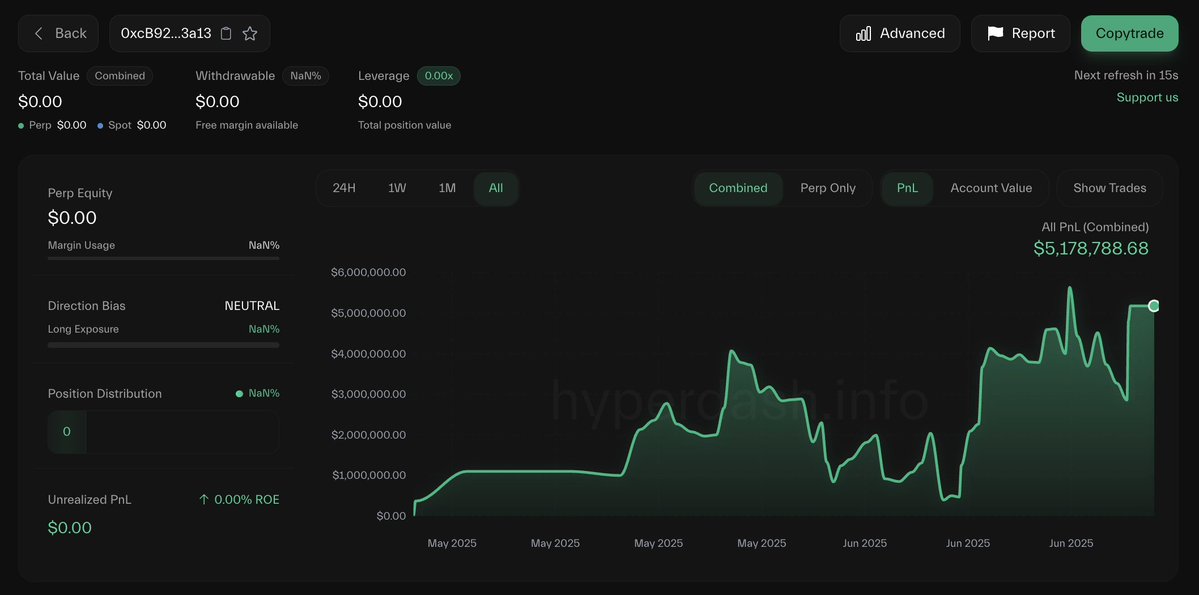Viewport: 1199px width, 595px height.
Task: Copy wallet address with clipboard icon
Action: click(x=226, y=34)
